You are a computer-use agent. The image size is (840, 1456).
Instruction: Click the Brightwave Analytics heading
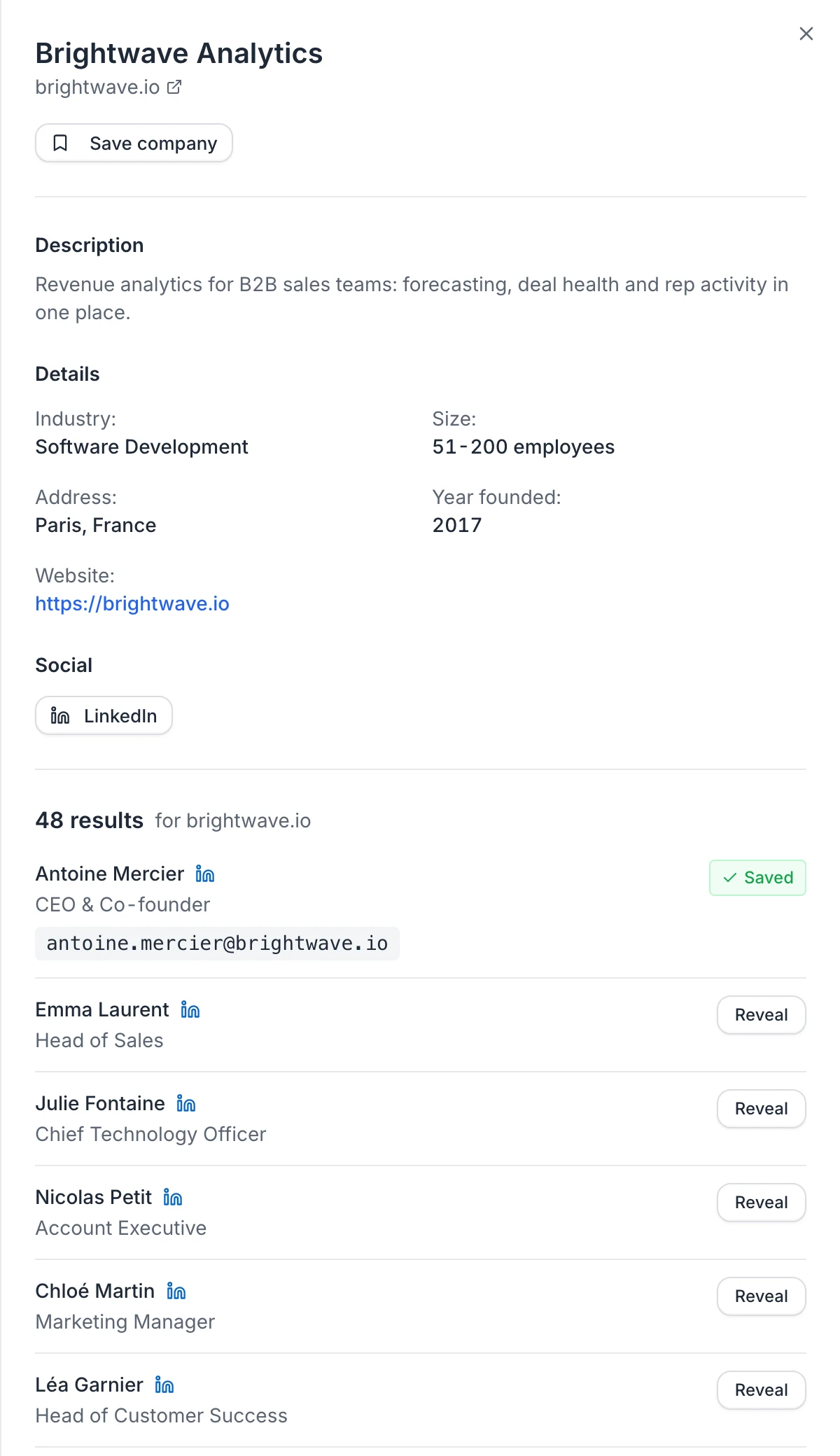[x=179, y=53]
